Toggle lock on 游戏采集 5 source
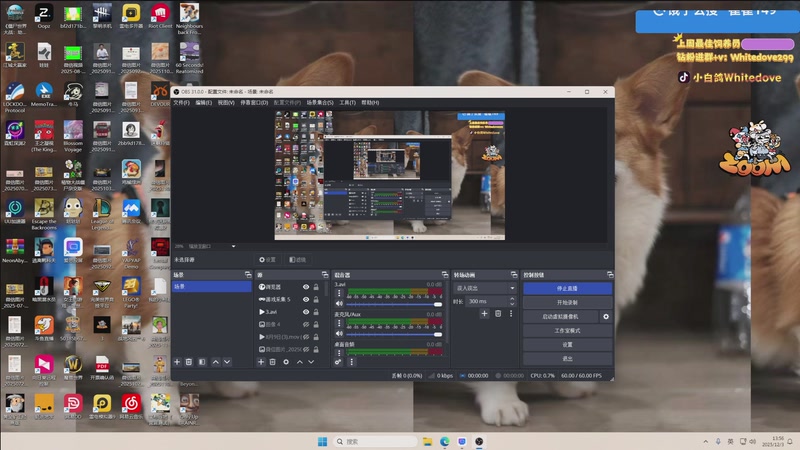The image size is (800, 450). [316, 299]
